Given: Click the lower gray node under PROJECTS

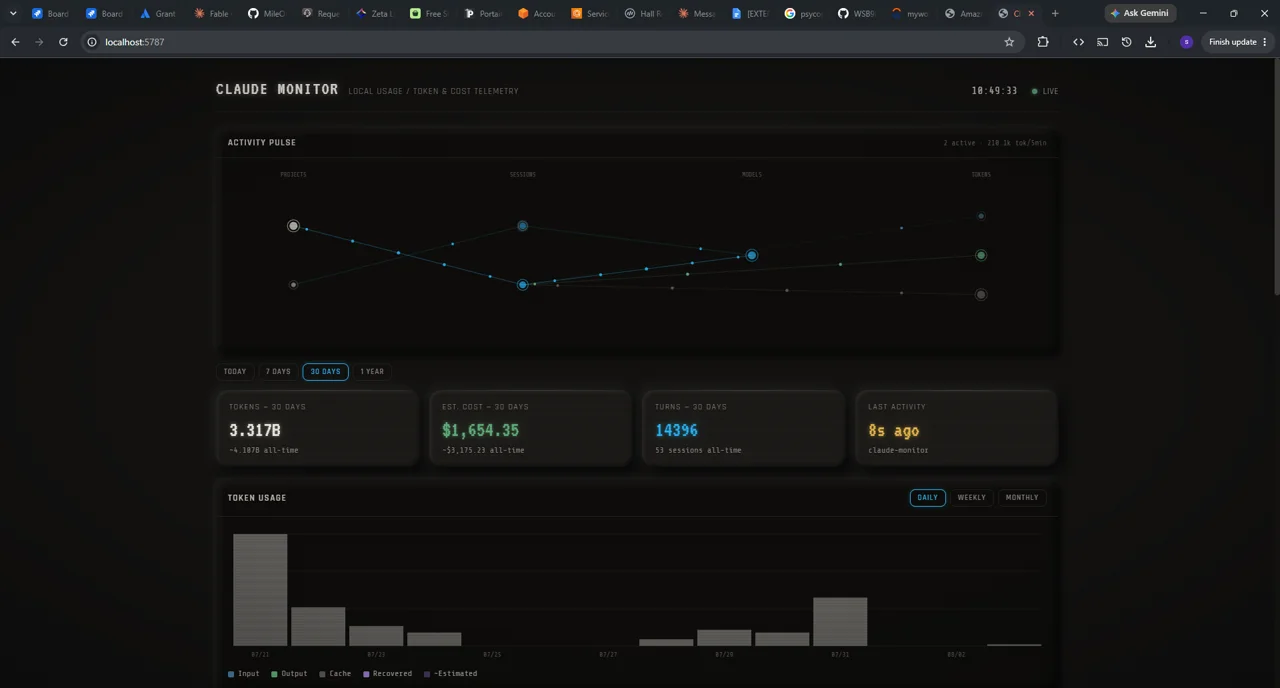Looking at the screenshot, I should pos(293,285).
